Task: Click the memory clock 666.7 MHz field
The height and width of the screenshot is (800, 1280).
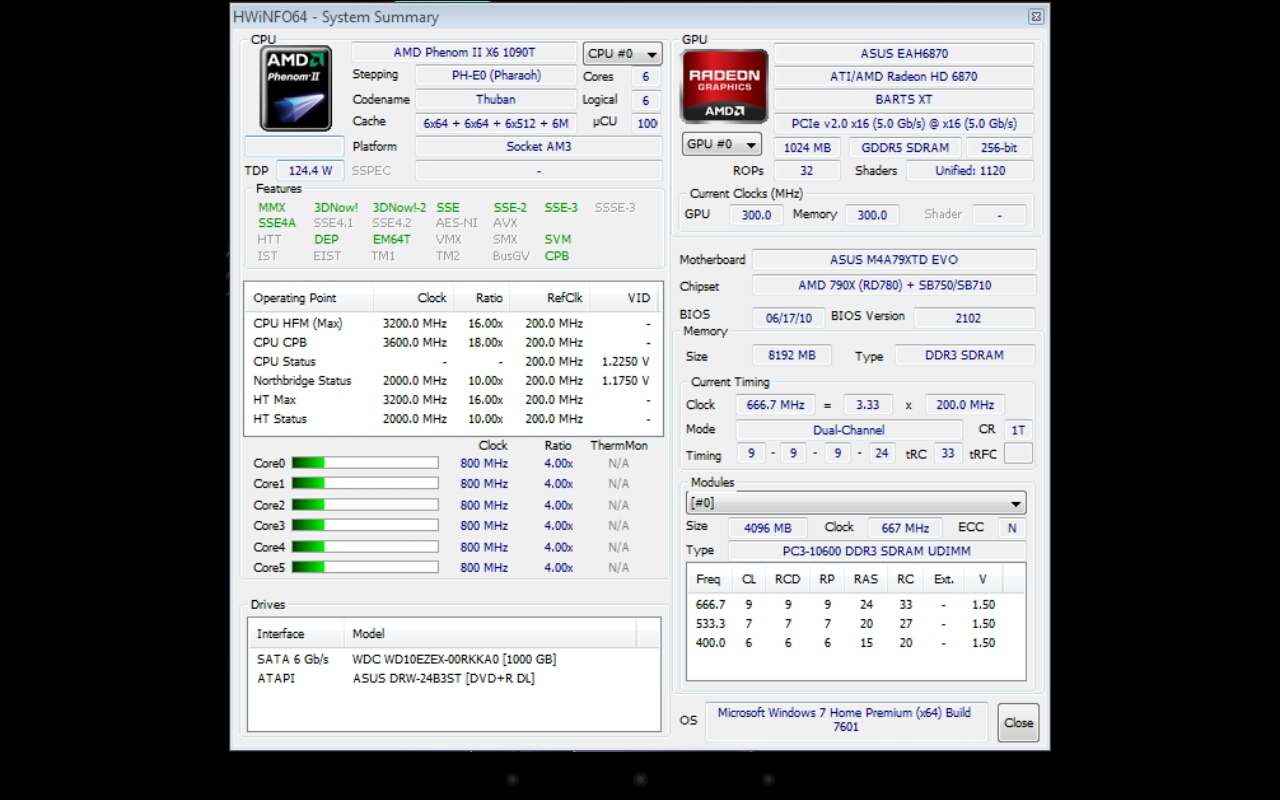Action: click(775, 405)
